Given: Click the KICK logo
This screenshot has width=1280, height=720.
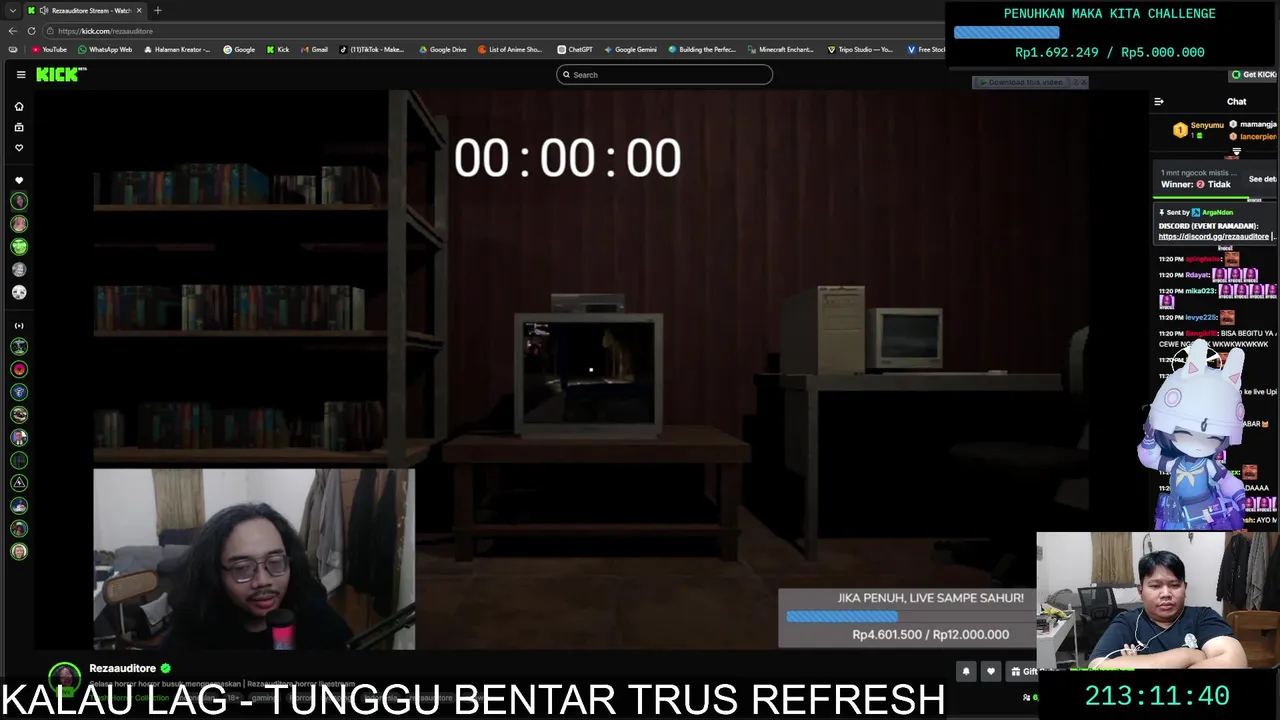Looking at the screenshot, I should coord(61,75).
